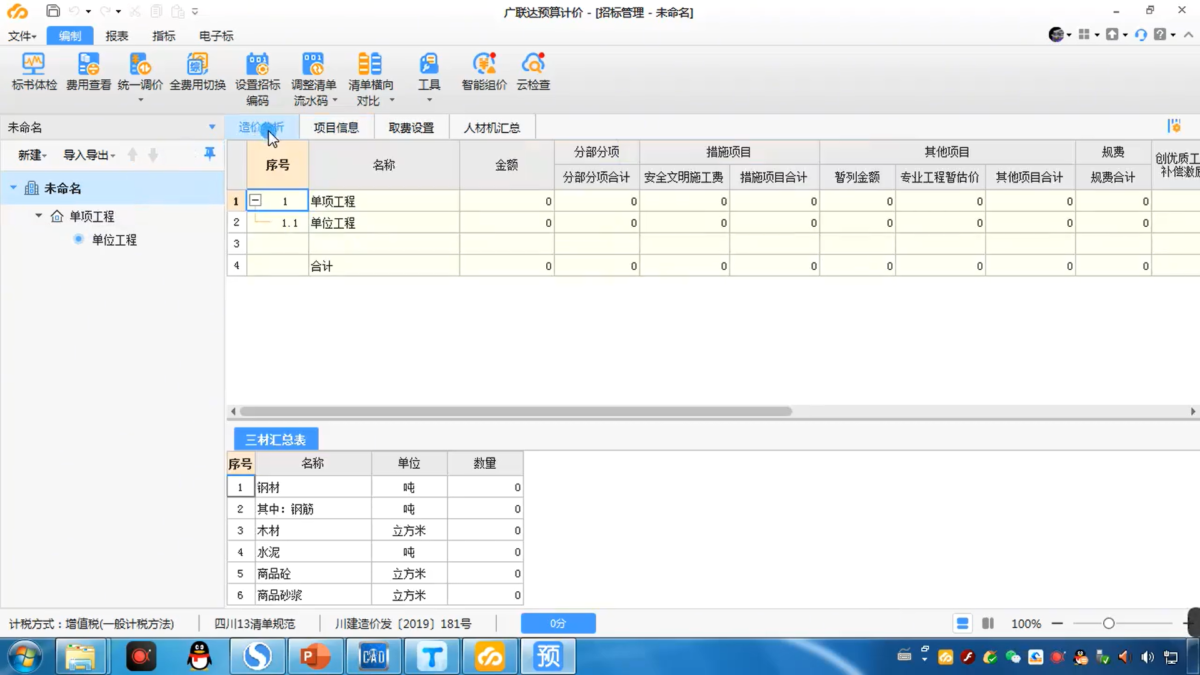
Task: Click the 序号 column header in main table
Action: [x=277, y=165]
